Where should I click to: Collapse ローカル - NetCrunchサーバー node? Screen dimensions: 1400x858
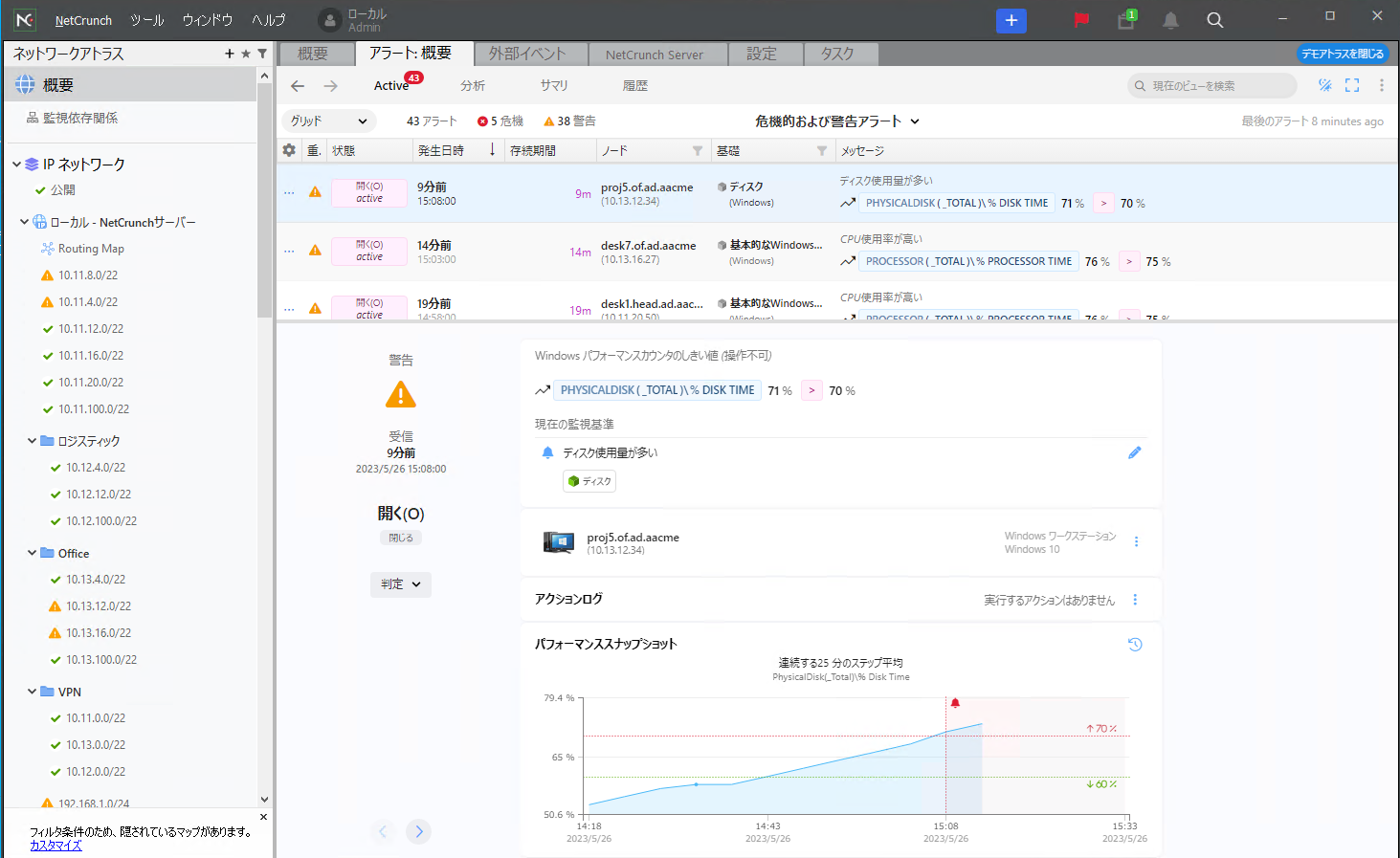(25, 222)
